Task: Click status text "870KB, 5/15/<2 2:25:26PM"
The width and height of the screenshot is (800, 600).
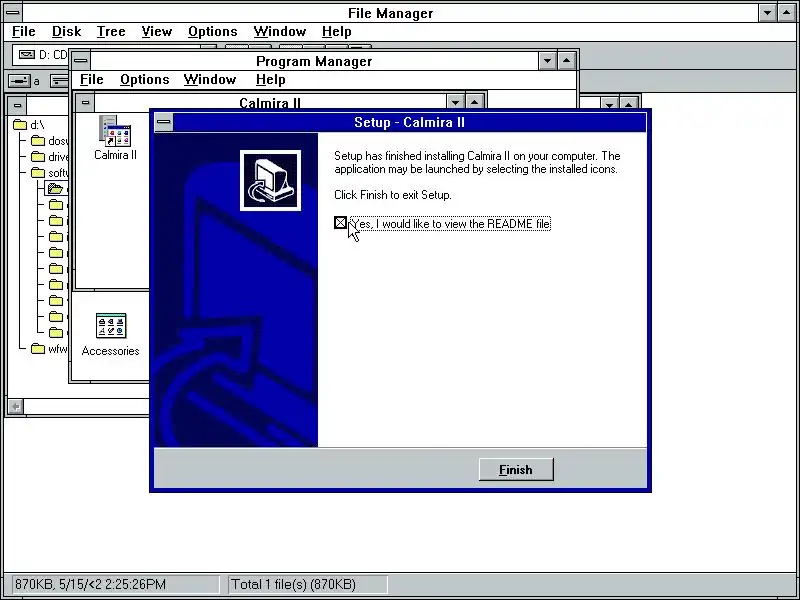Action: [x=90, y=584]
